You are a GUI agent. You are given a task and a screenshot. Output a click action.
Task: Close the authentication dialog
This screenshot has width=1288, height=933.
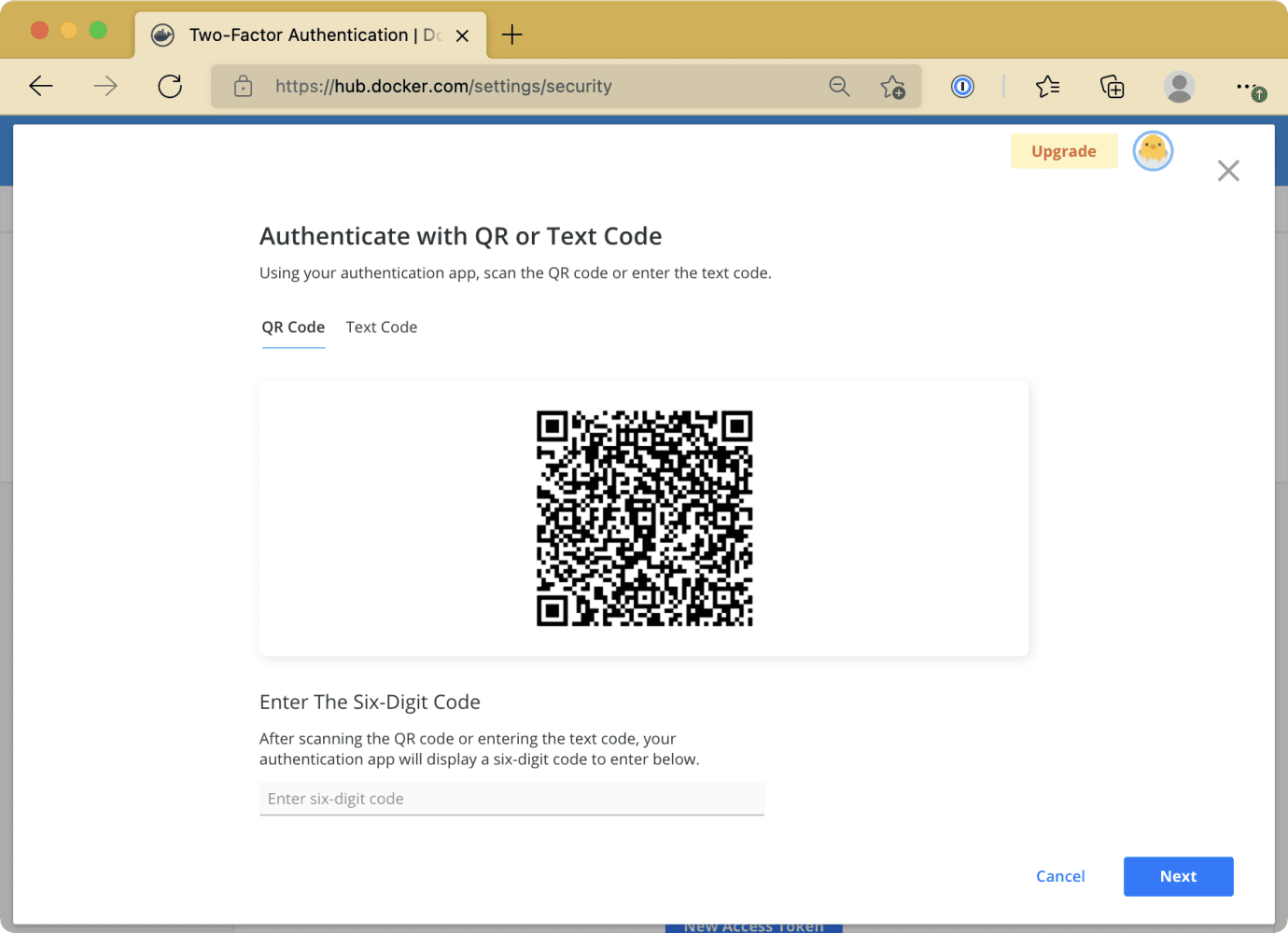(1228, 171)
